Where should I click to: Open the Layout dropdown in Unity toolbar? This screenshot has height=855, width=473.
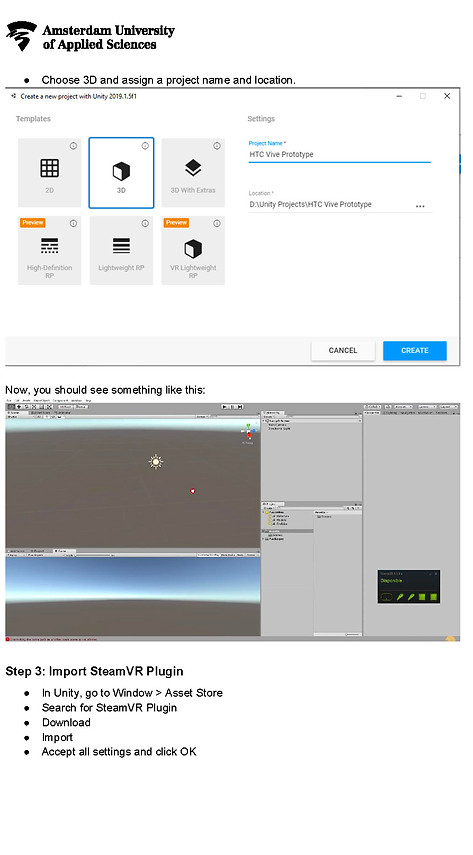448,406
